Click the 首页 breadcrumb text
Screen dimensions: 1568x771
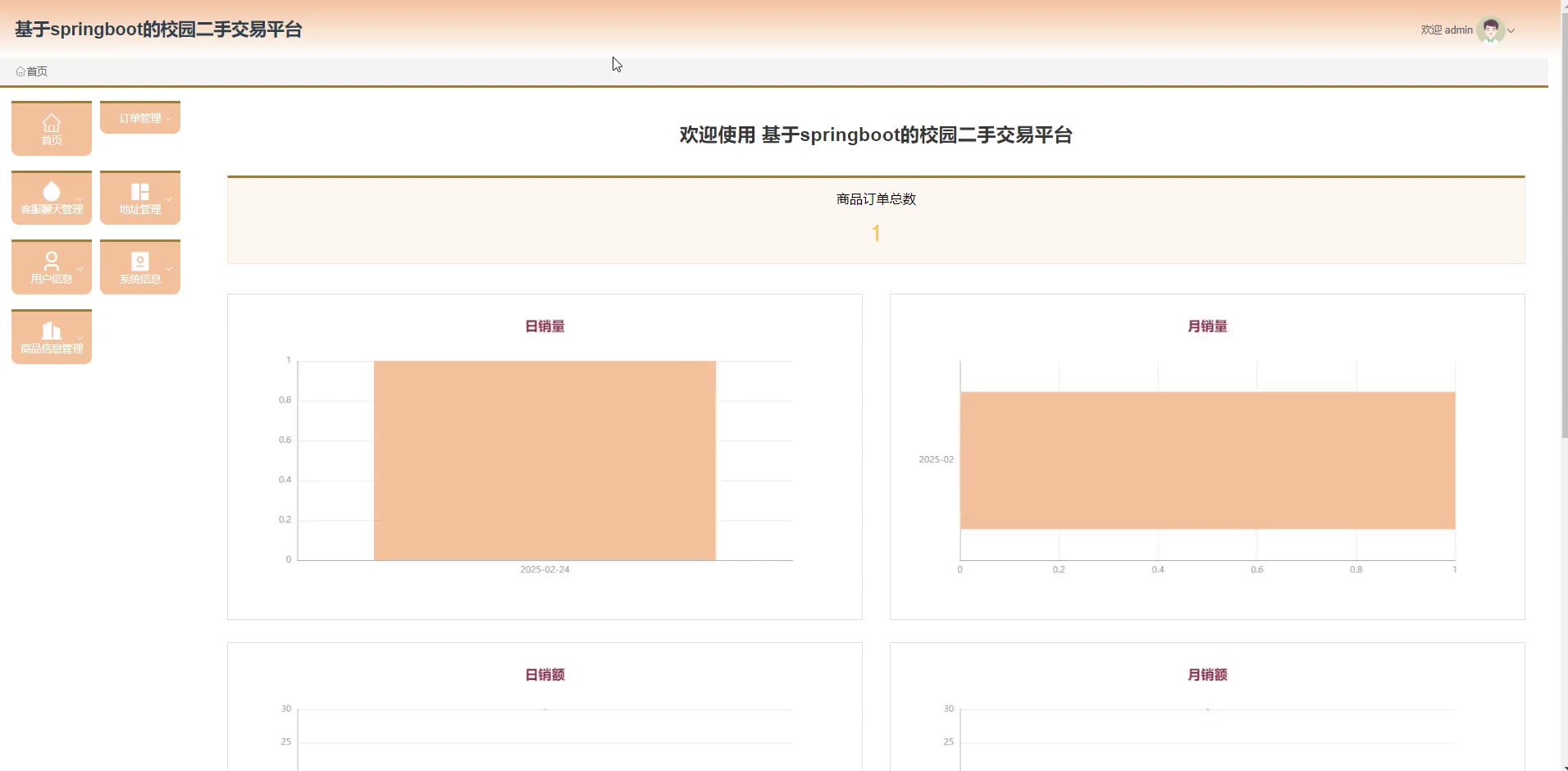click(37, 71)
